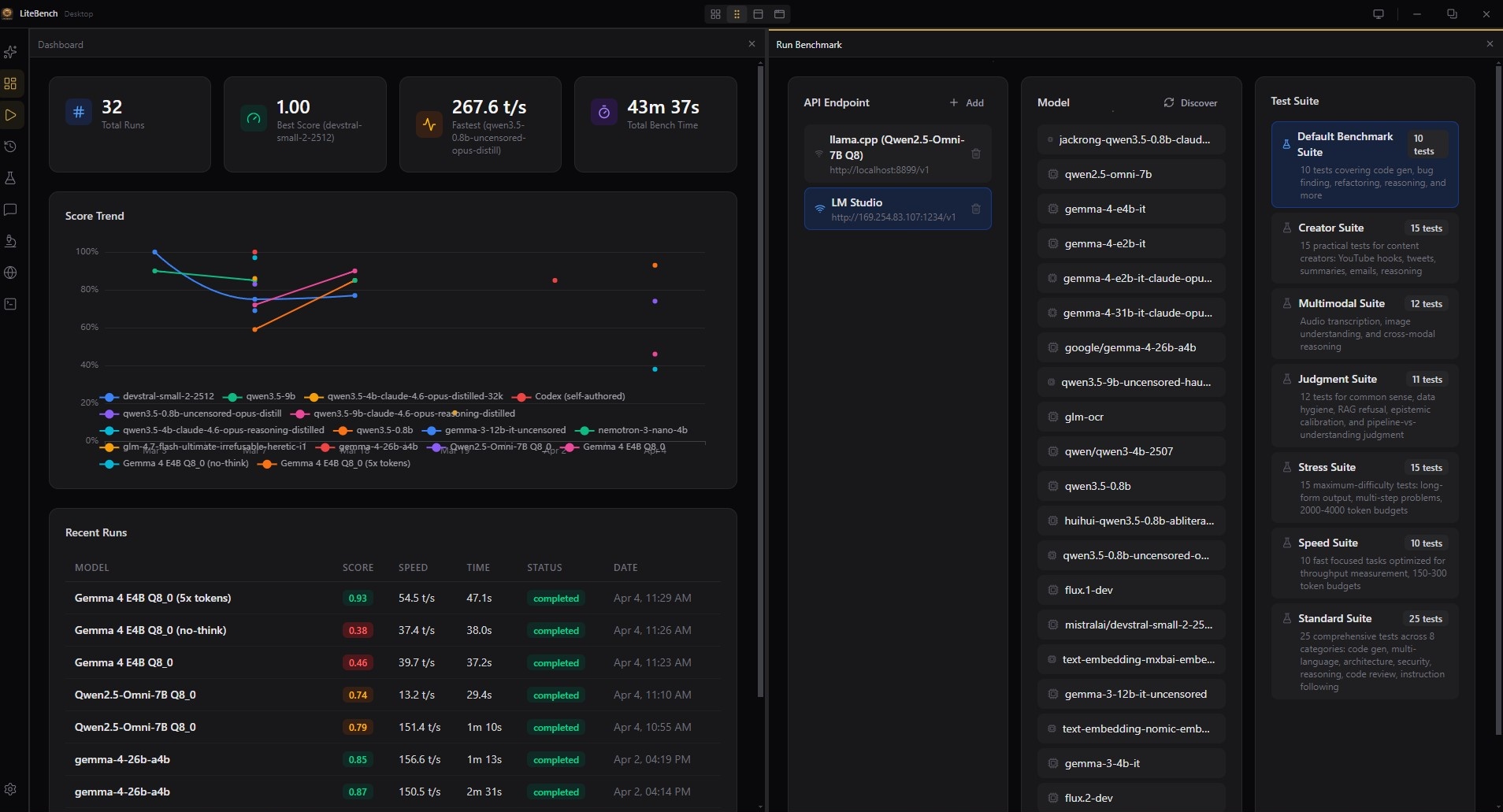Viewport: 1503px width, 812px height.
Task: Click the SCORE column header in Recent Runs
Action: click(358, 567)
